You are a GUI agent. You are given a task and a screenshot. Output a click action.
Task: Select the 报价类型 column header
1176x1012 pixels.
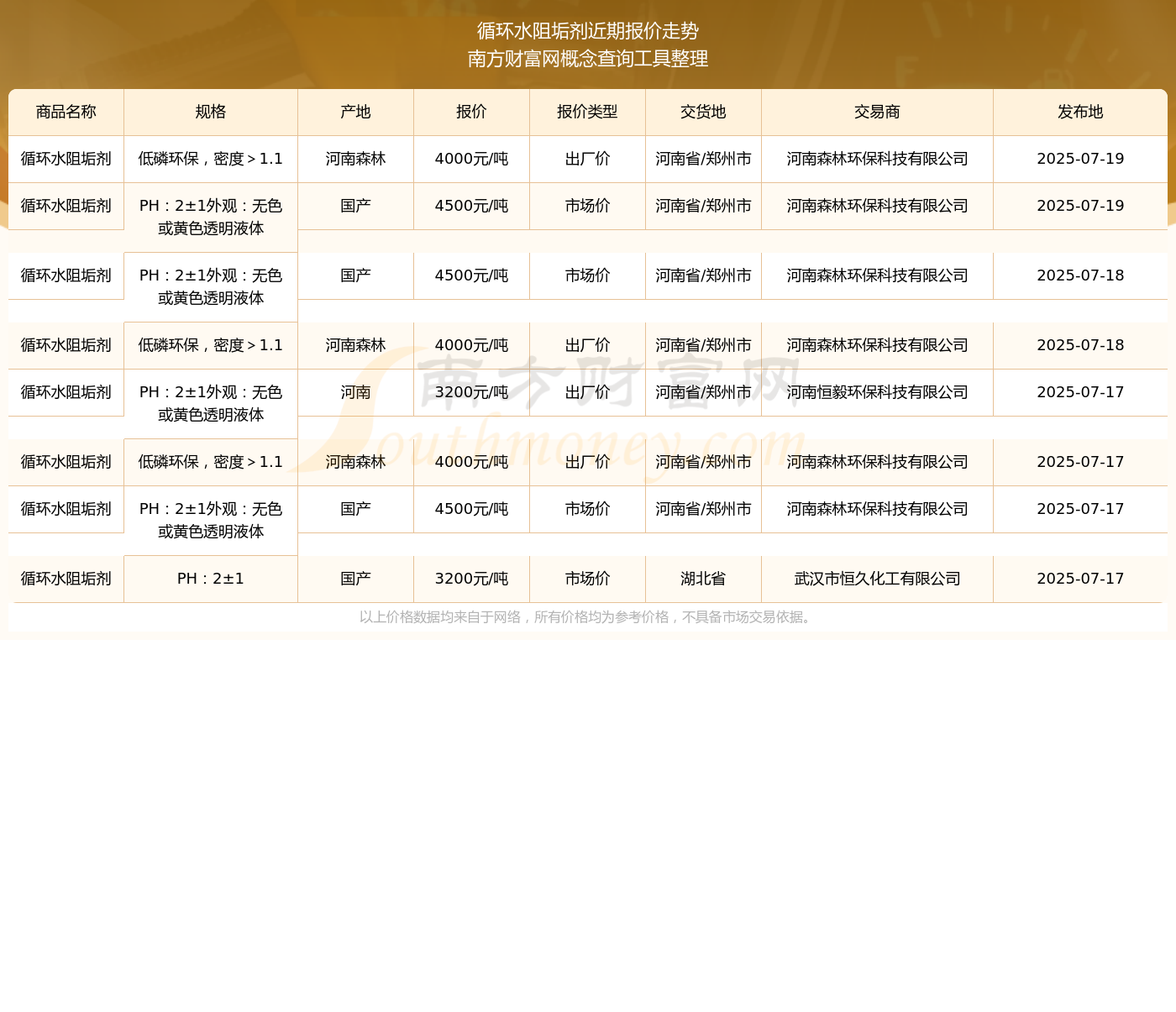(x=588, y=112)
